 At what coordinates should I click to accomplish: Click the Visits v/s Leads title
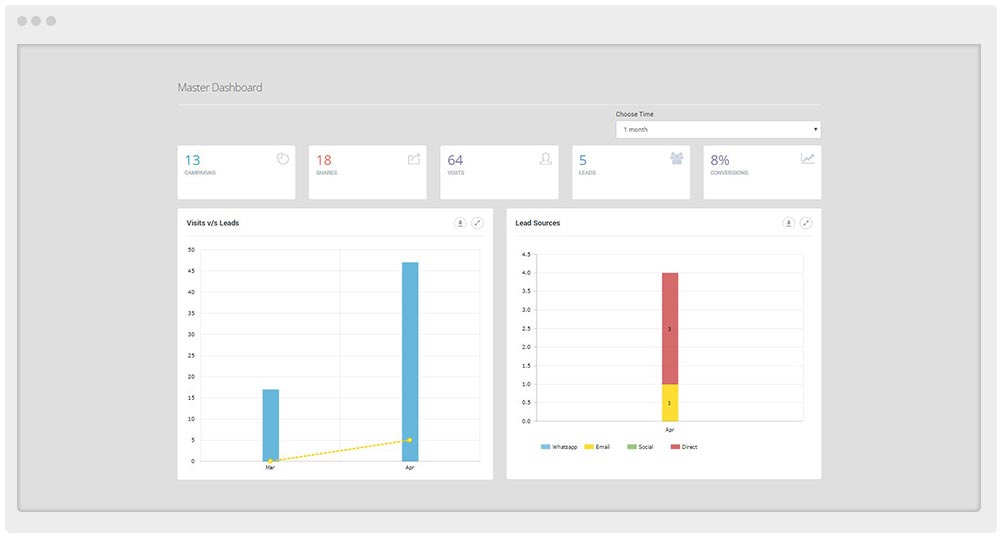pos(212,223)
